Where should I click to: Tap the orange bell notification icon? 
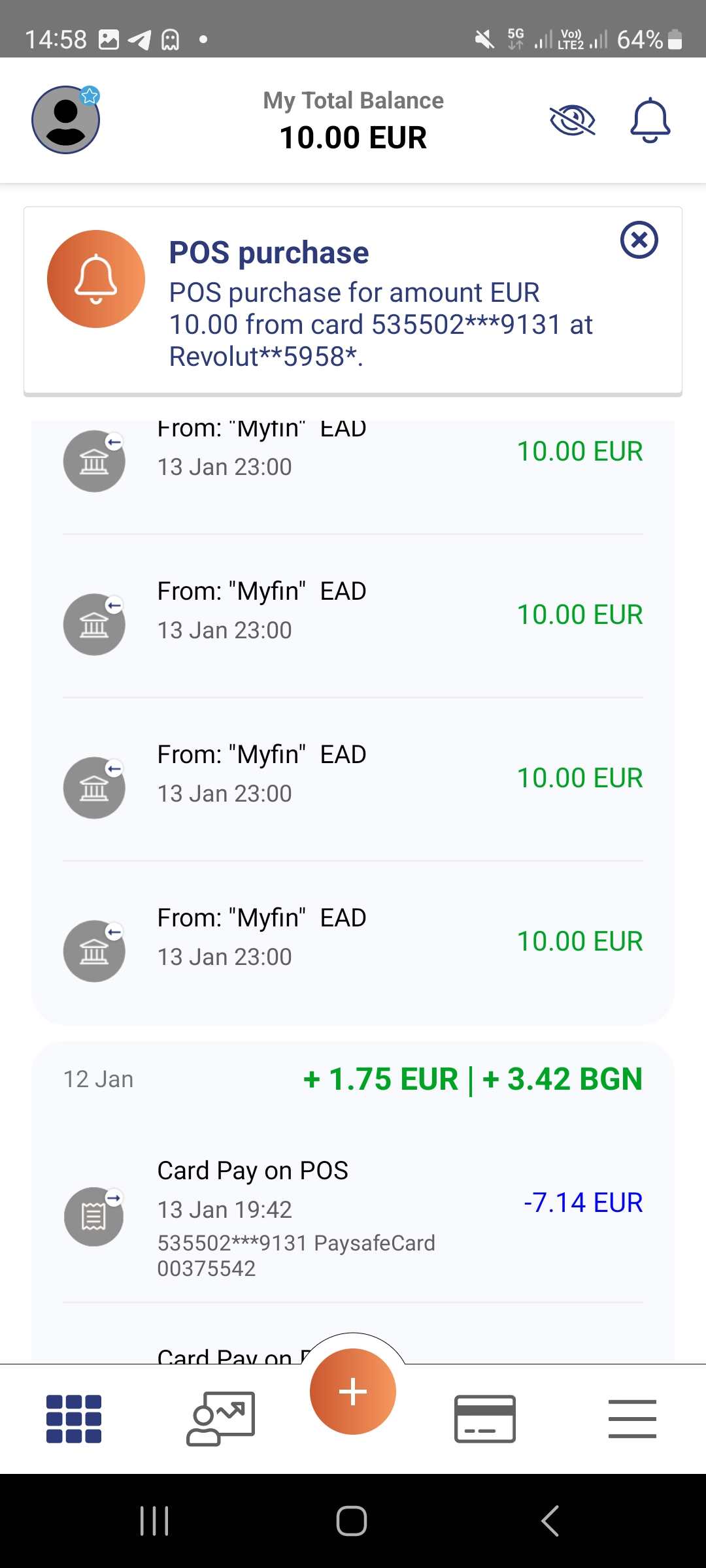click(96, 279)
